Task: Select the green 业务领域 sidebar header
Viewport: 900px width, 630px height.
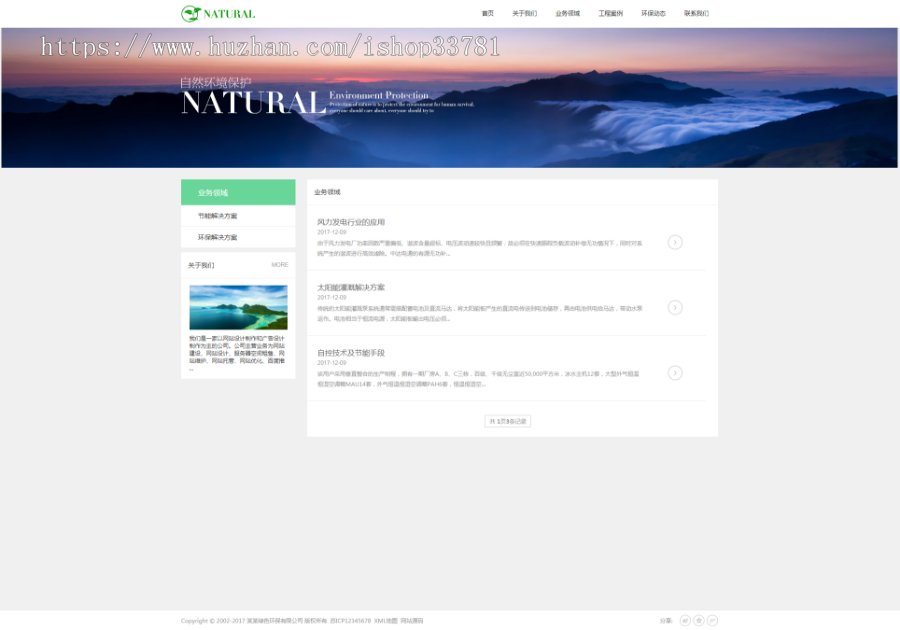Action: pyautogui.click(x=238, y=192)
